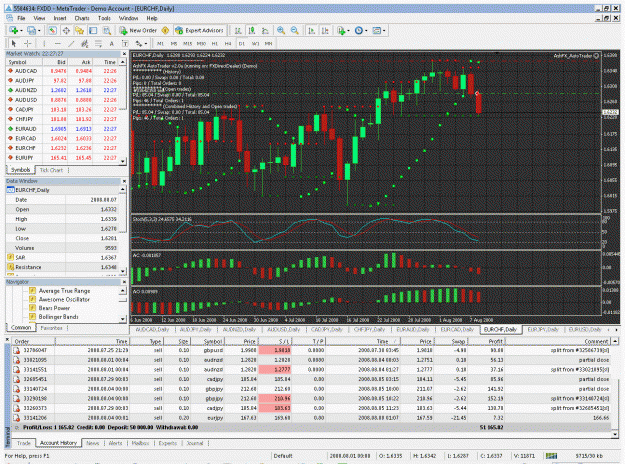
Task: Select the Equidistant Channel tool
Action: [x=85, y=43]
